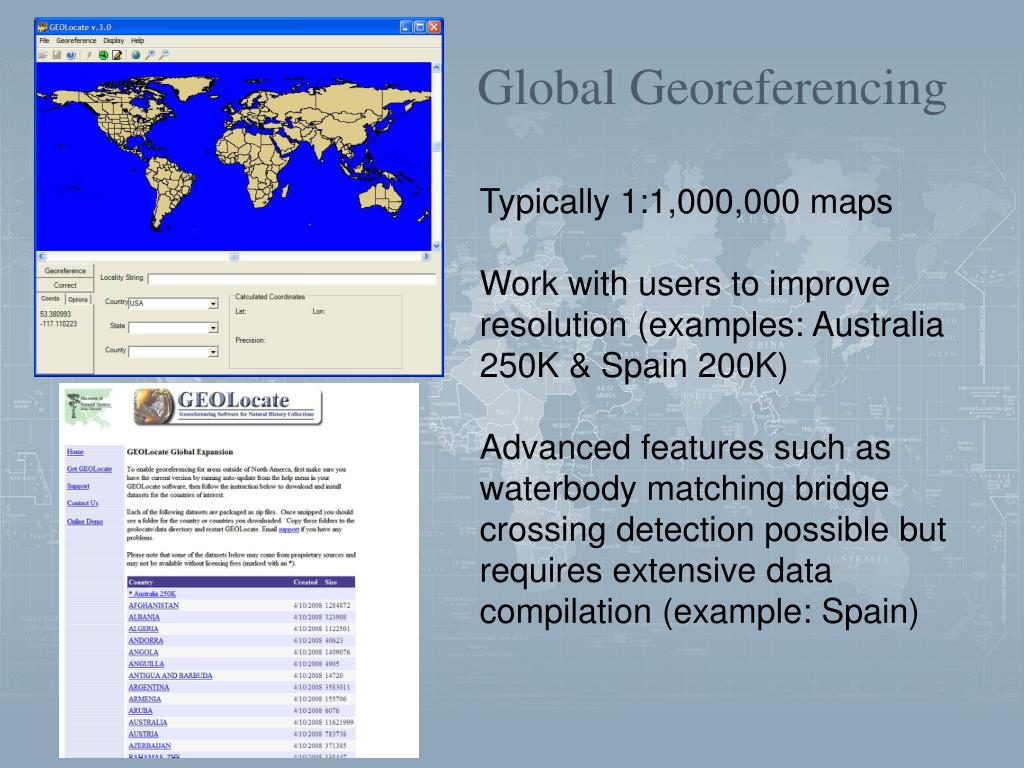Open the Get GEOLocate link
This screenshot has width=1024, height=768.
pos(89,469)
